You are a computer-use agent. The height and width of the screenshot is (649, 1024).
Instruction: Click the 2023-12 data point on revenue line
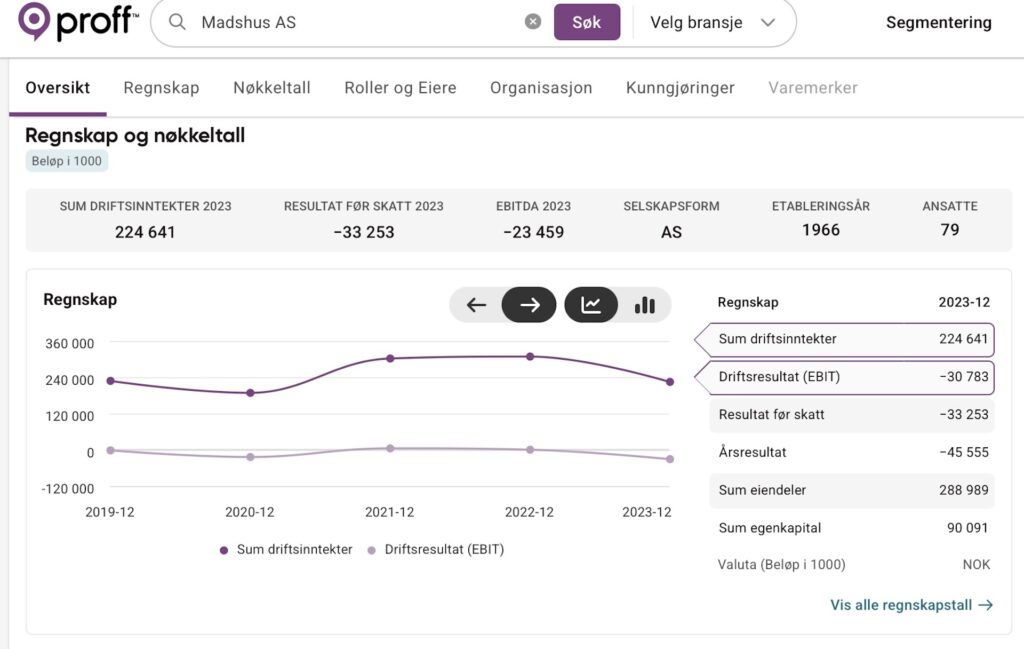[670, 382]
